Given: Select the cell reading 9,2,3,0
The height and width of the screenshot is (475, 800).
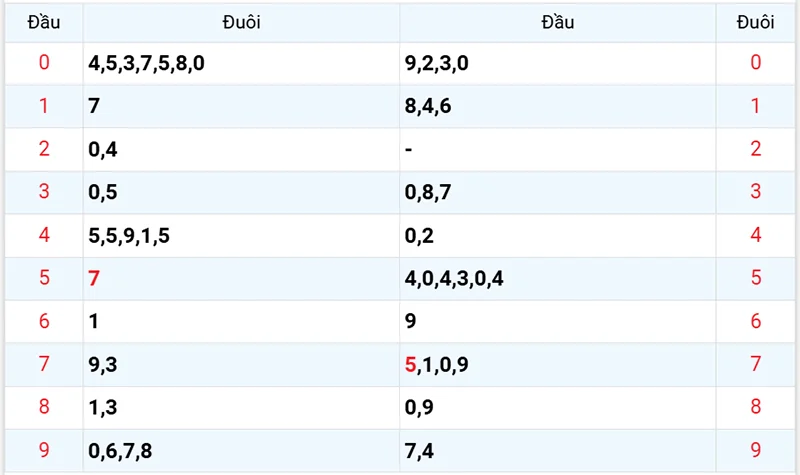Looking at the screenshot, I should tap(436, 64).
